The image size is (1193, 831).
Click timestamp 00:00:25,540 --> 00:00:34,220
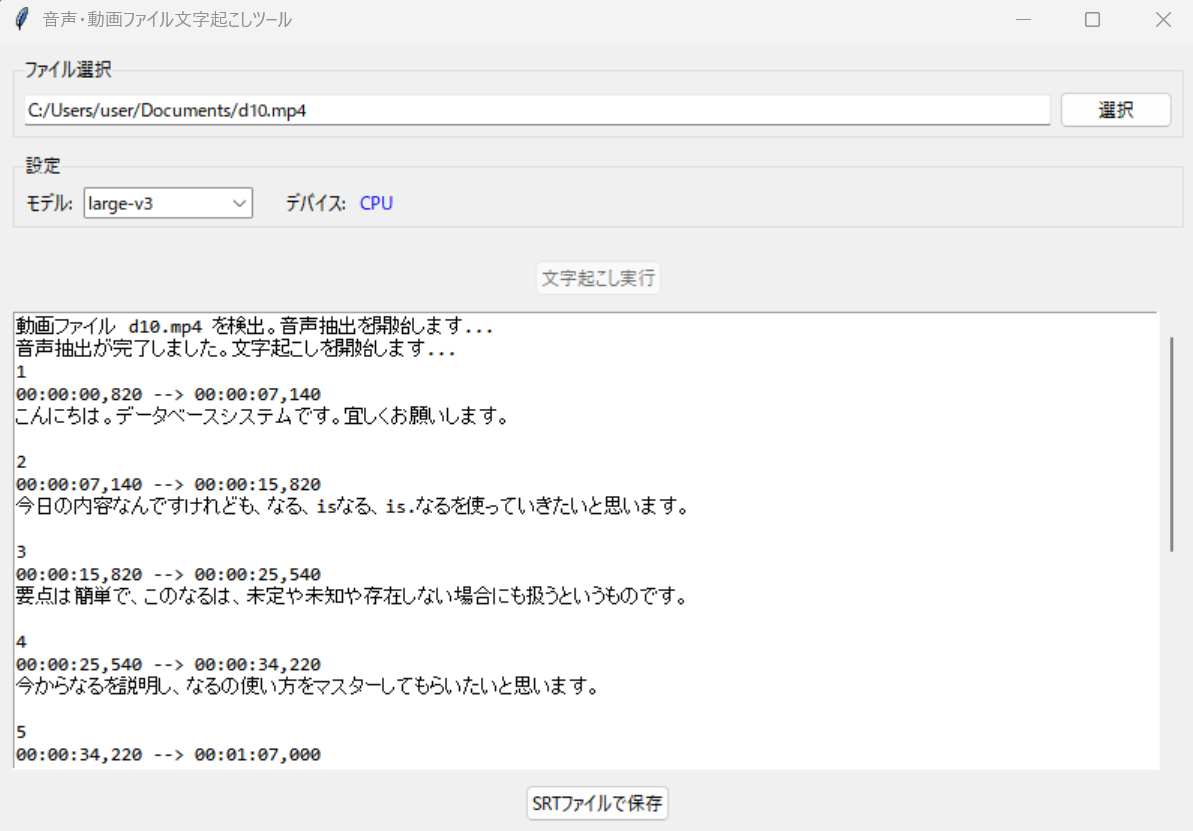tap(168, 664)
